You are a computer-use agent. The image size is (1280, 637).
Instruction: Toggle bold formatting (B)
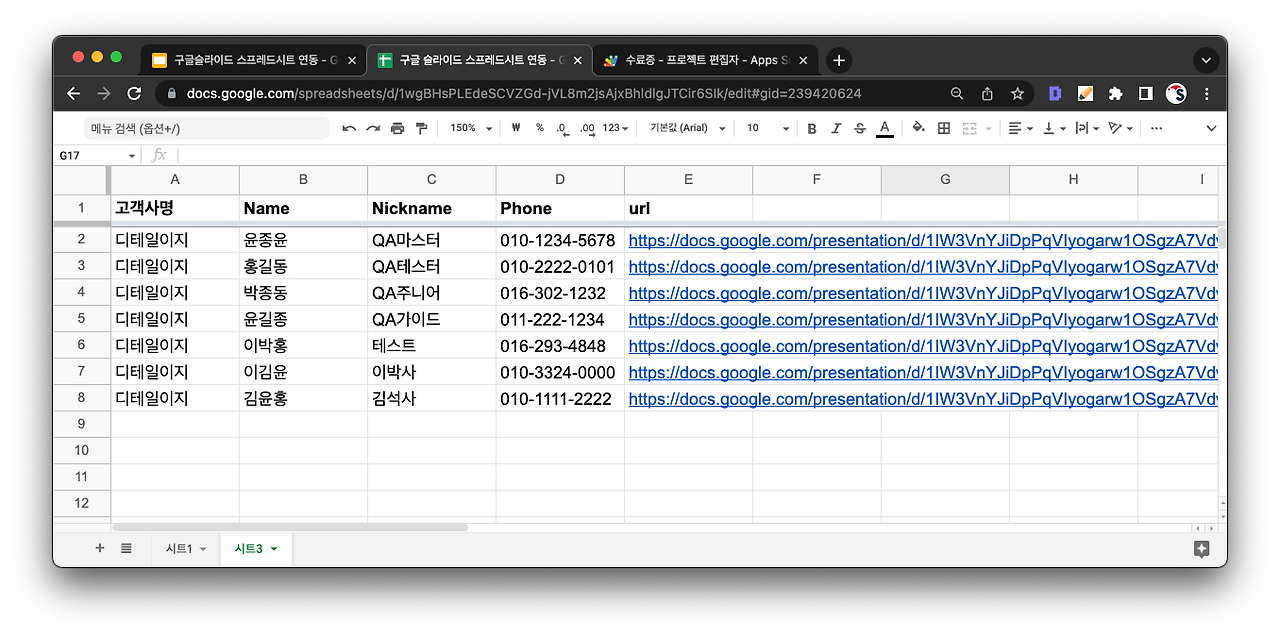point(812,128)
